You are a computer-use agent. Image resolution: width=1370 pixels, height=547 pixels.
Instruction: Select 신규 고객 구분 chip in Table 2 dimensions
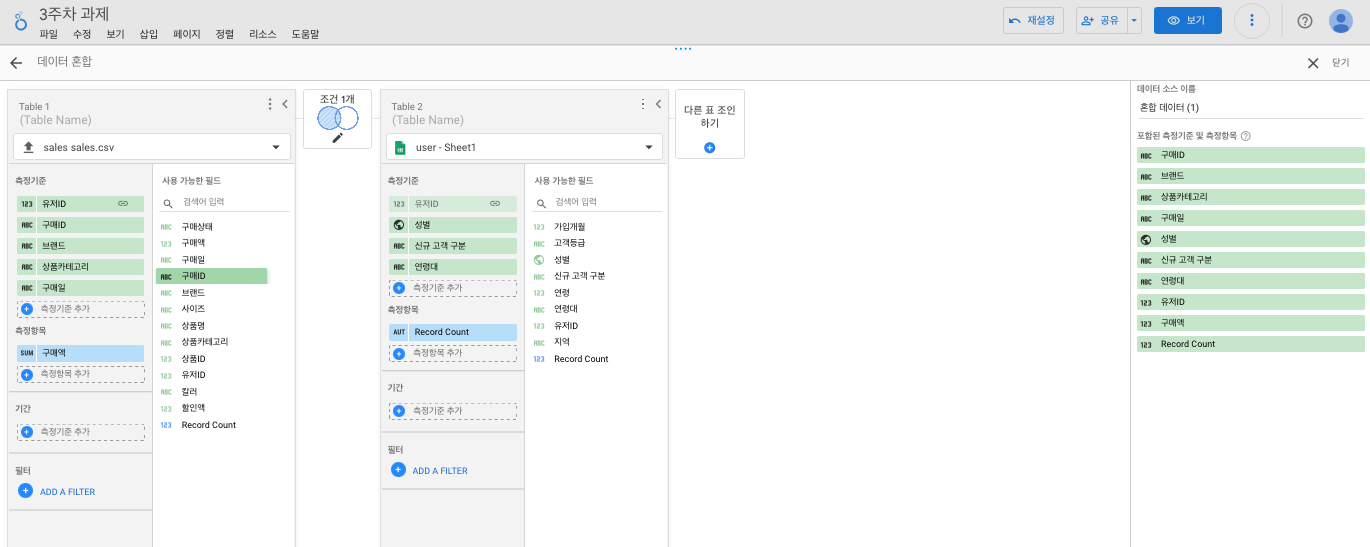click(x=453, y=246)
